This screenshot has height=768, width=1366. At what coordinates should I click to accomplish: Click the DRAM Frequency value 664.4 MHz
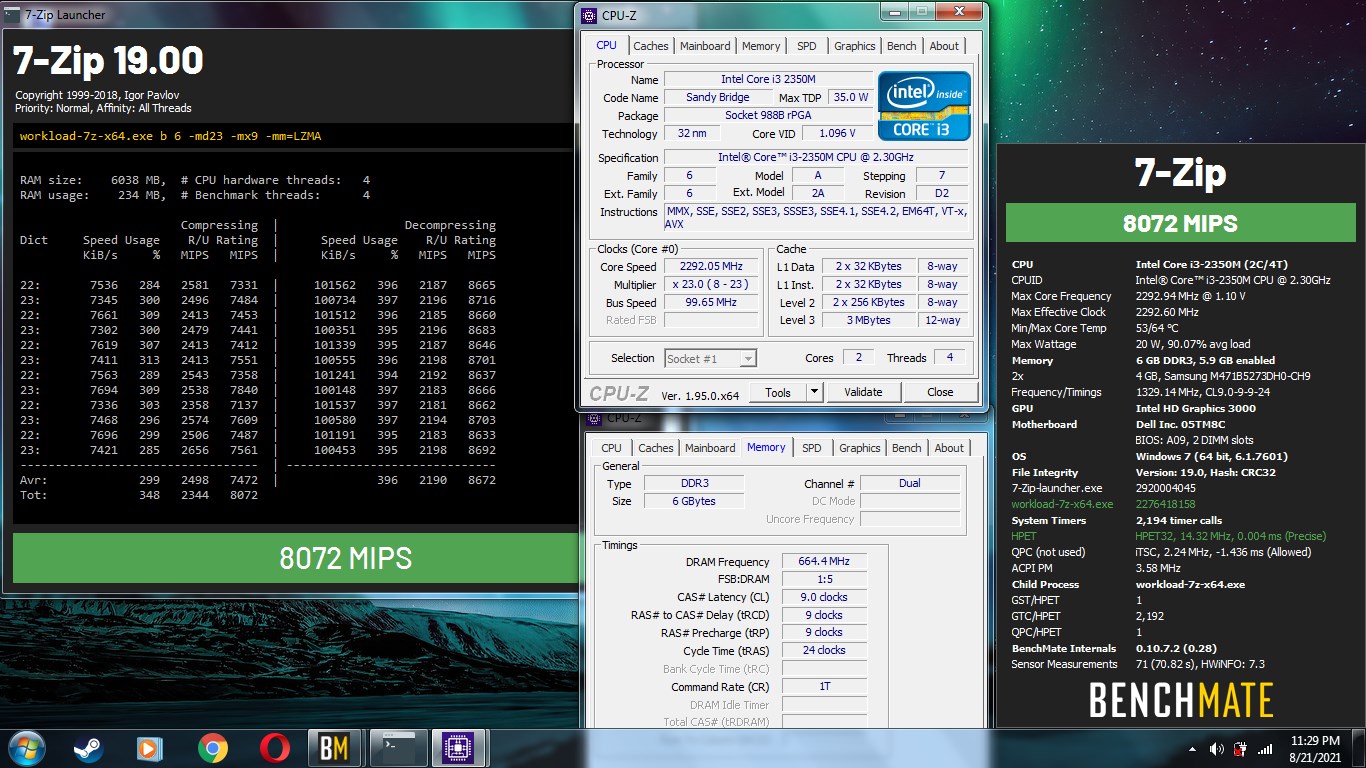[x=824, y=562]
